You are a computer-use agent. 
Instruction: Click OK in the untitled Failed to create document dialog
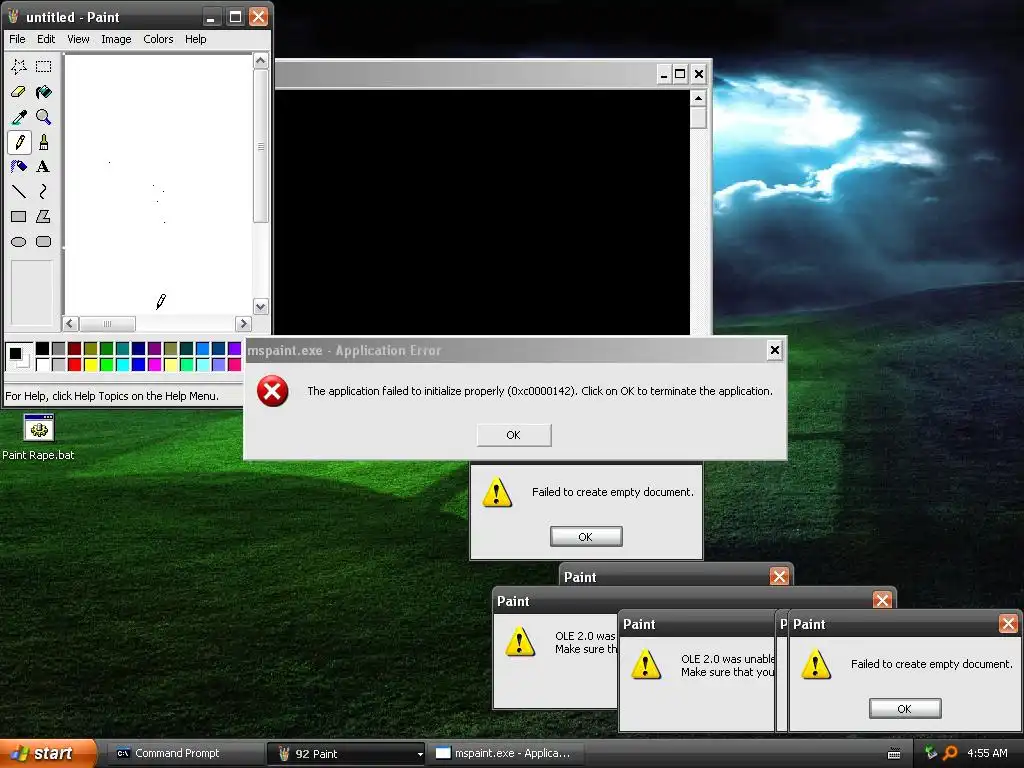coord(586,537)
